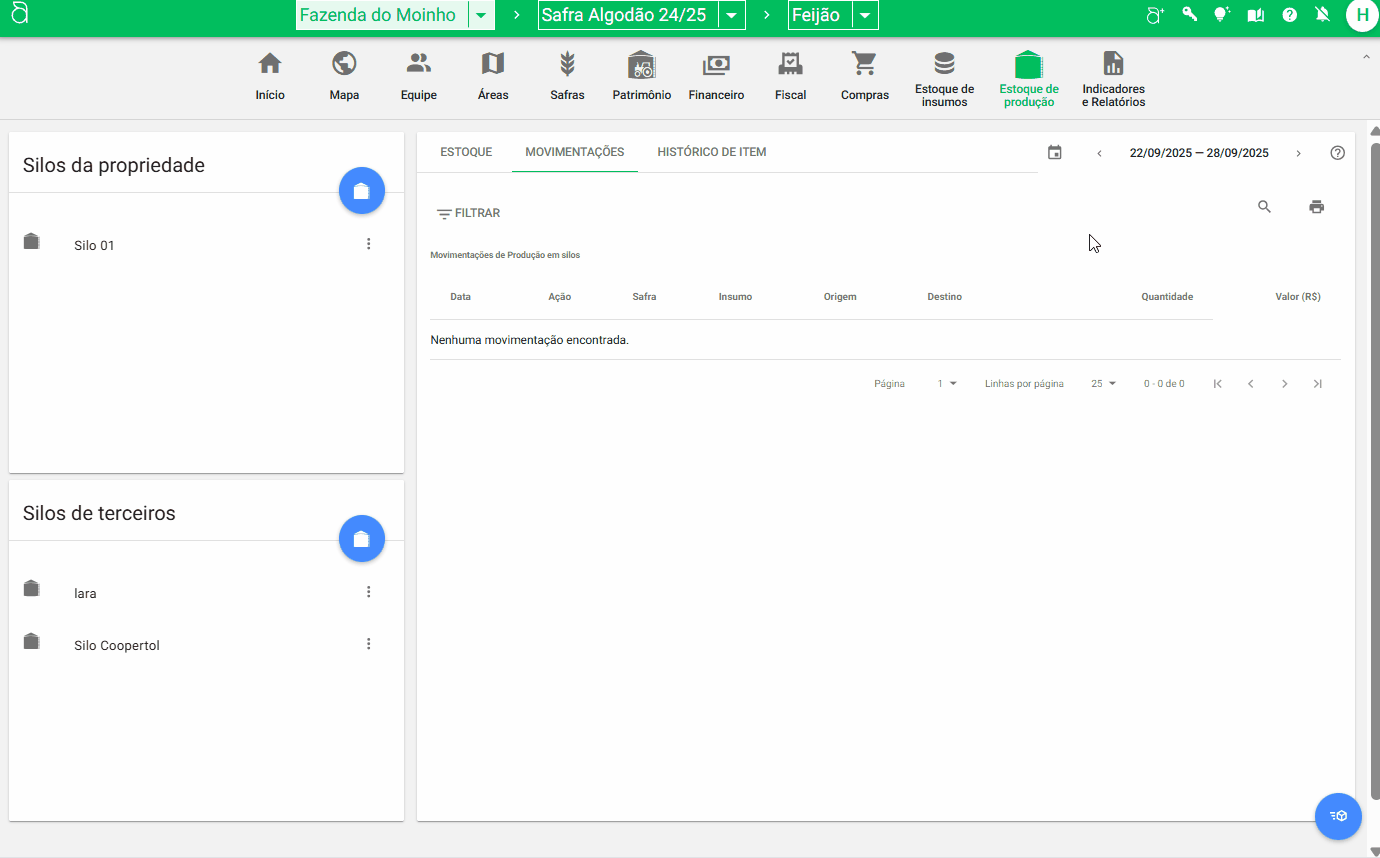Click the notifications bell icon

(x=1323, y=15)
